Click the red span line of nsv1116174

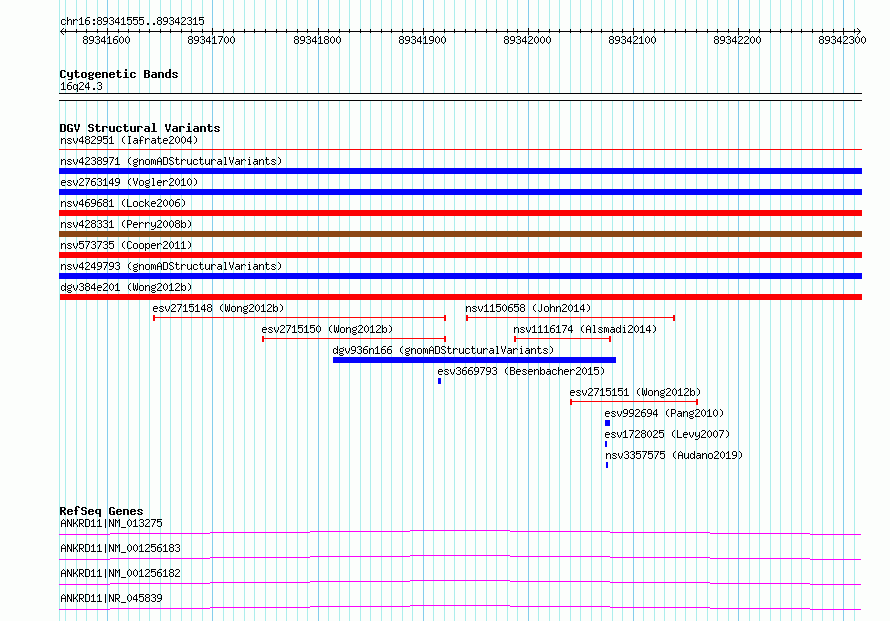pyautogui.click(x=562, y=339)
